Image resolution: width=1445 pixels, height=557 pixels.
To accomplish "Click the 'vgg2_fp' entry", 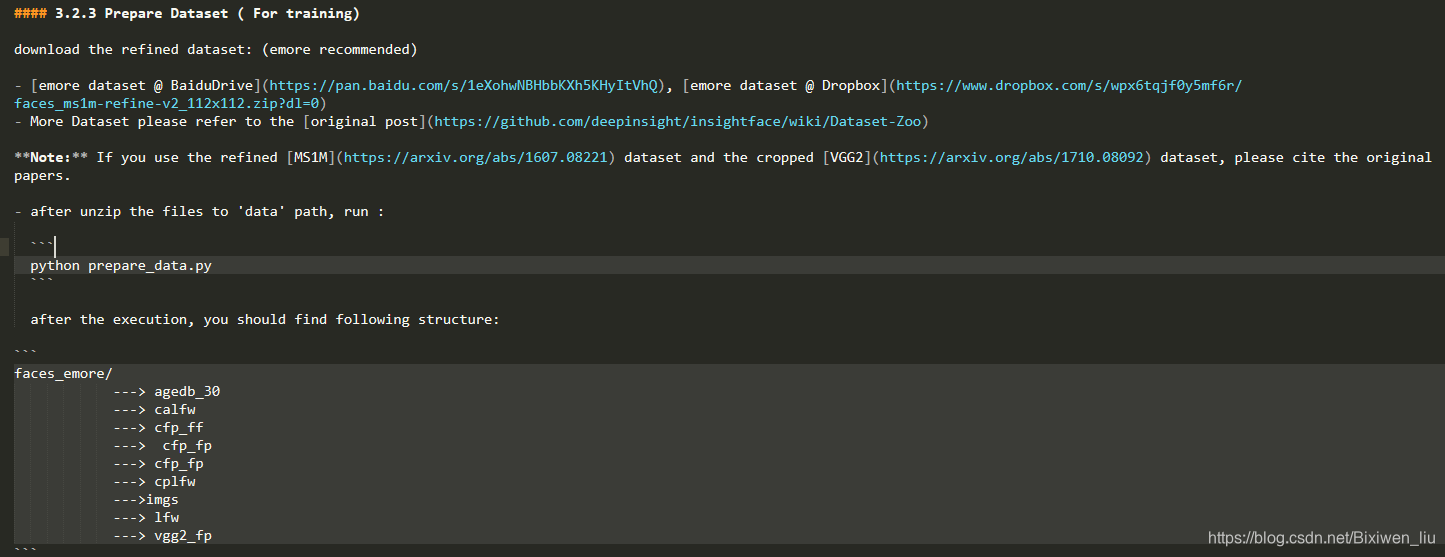I will coord(183,535).
